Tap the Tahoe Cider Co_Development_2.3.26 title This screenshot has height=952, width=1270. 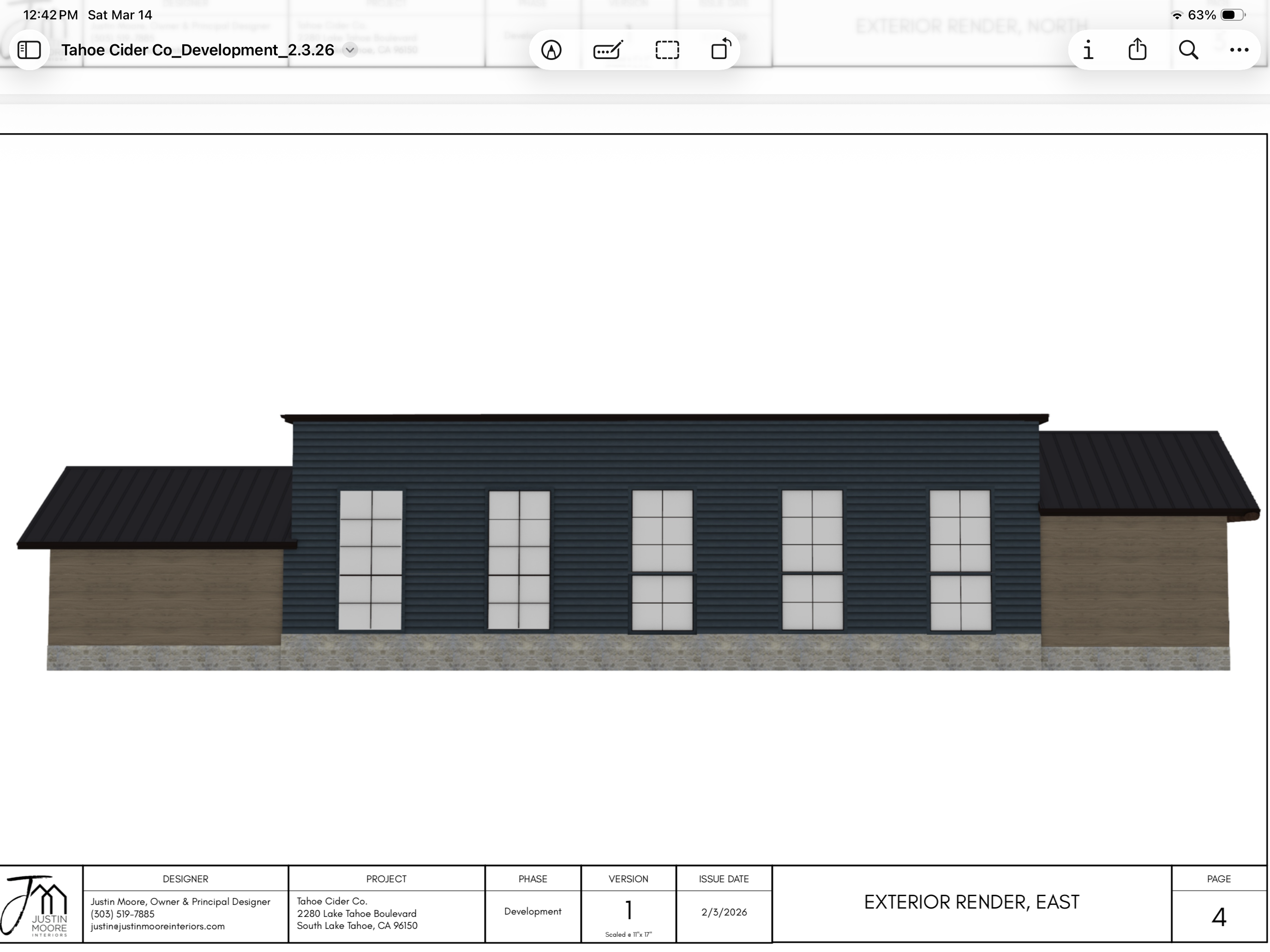point(198,50)
